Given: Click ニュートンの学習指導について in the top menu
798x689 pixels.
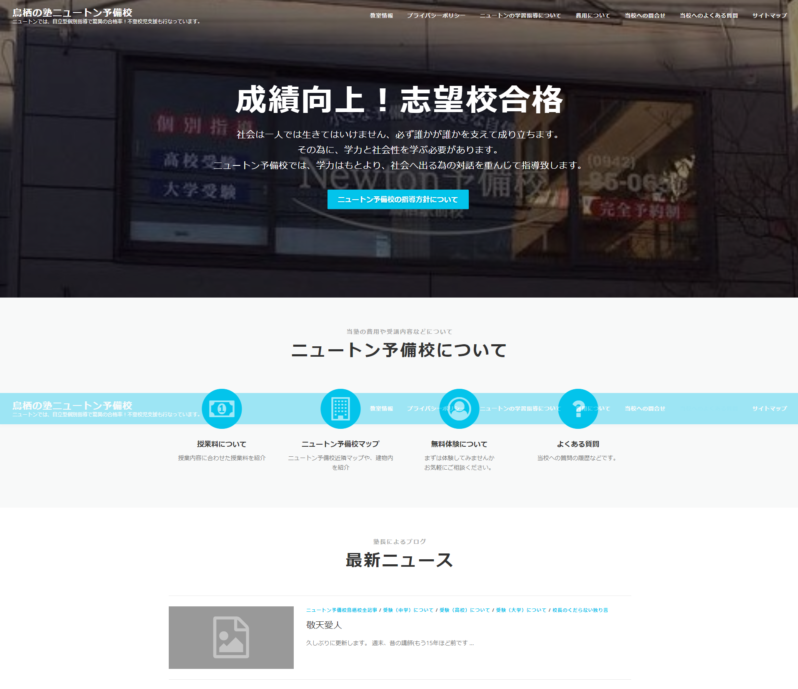Looking at the screenshot, I should [520, 17].
